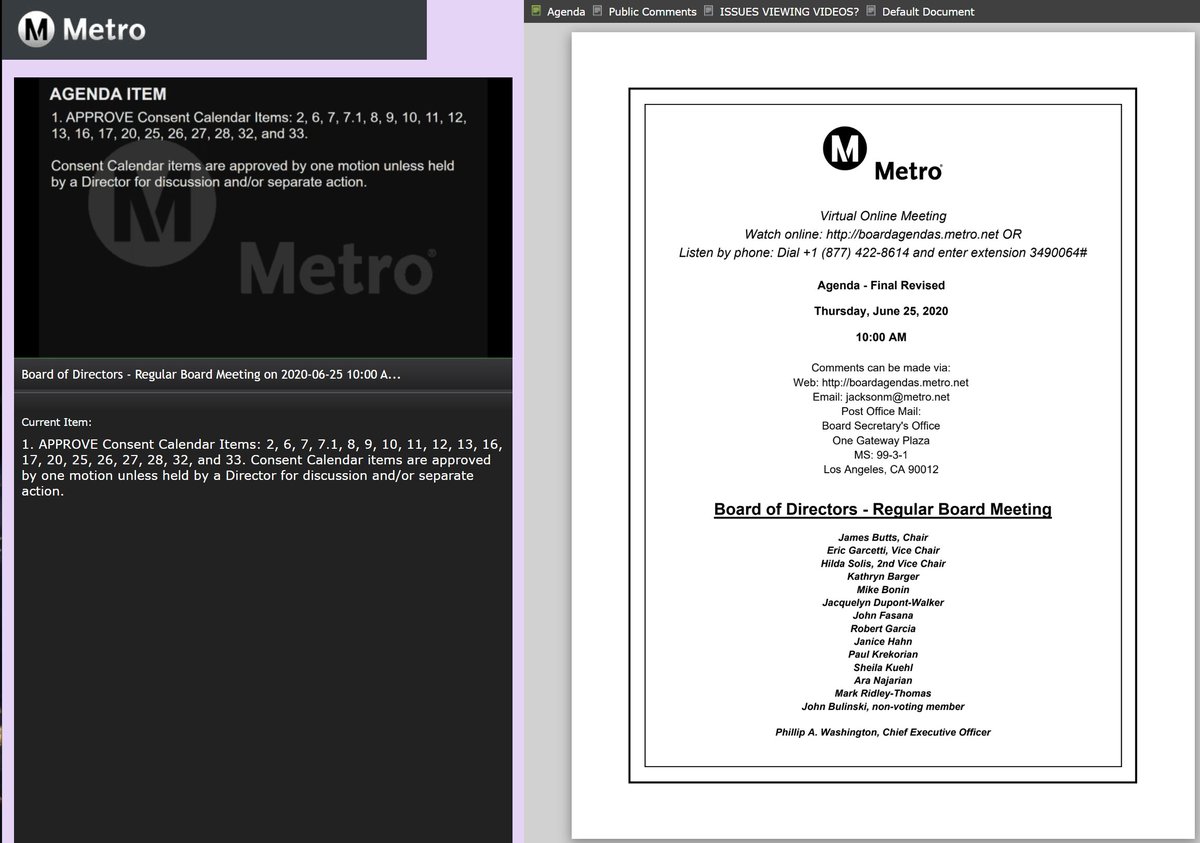Click the 'Board Secretary's Office' address line
Image resolution: width=1200 pixels, height=843 pixels.
[x=881, y=426]
